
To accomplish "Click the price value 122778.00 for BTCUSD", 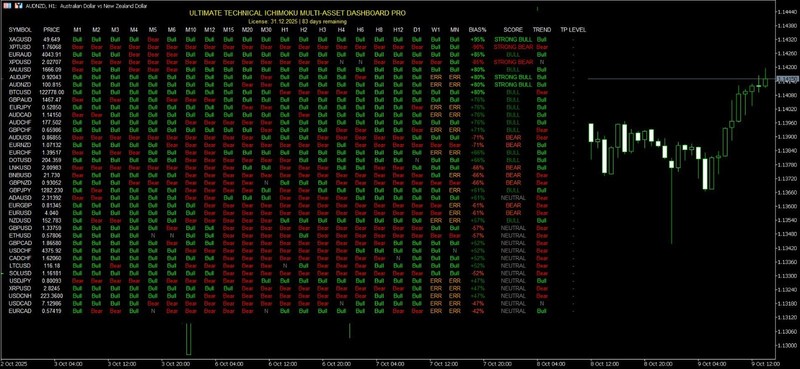I will 52,92.
